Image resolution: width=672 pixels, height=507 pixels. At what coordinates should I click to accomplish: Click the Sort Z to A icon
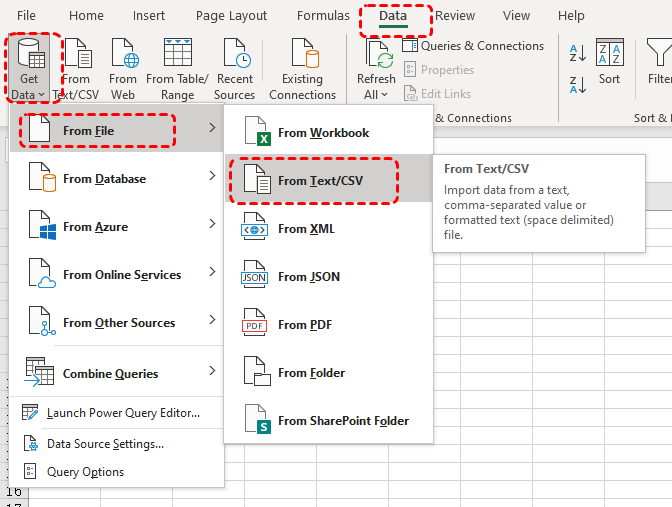pyautogui.click(x=578, y=82)
